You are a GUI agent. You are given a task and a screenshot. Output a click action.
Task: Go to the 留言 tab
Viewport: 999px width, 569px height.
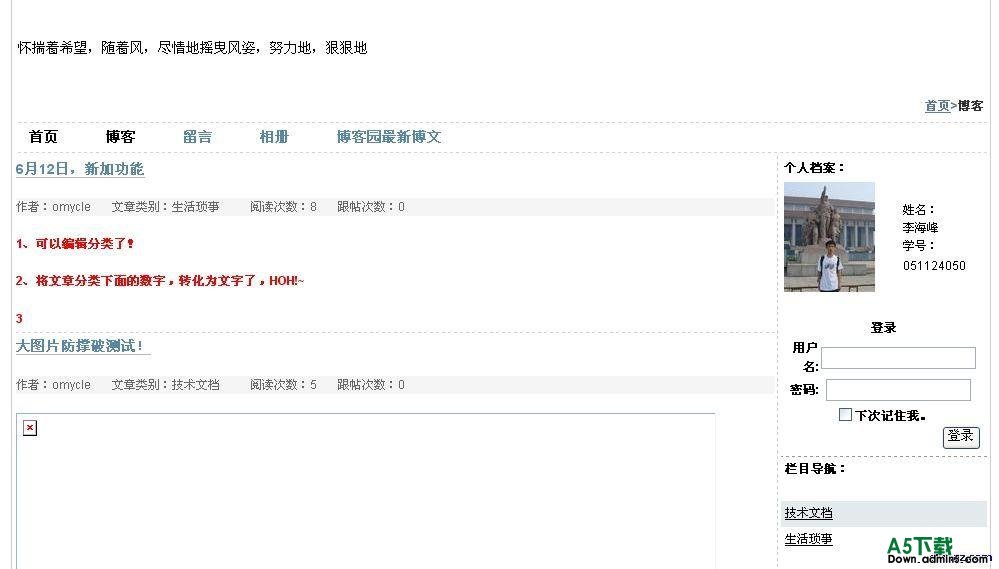(197, 136)
